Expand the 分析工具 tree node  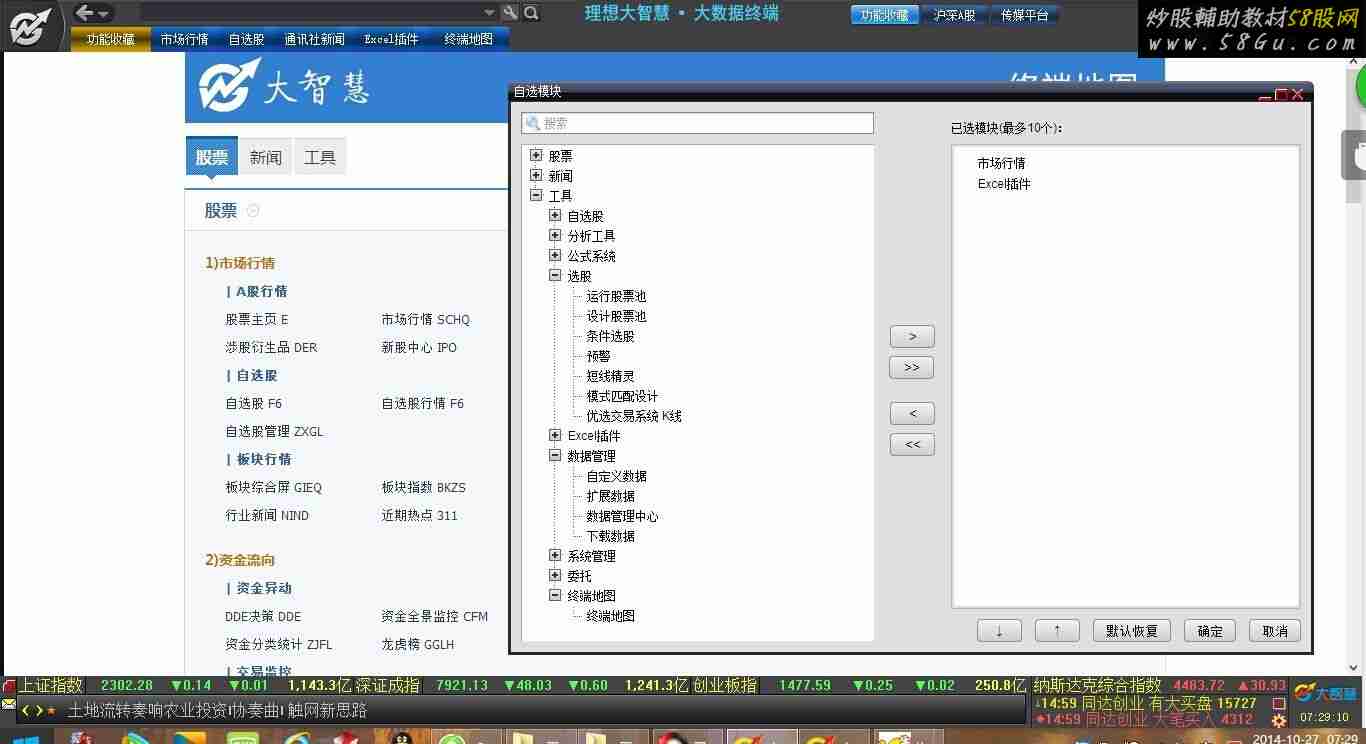(x=555, y=236)
